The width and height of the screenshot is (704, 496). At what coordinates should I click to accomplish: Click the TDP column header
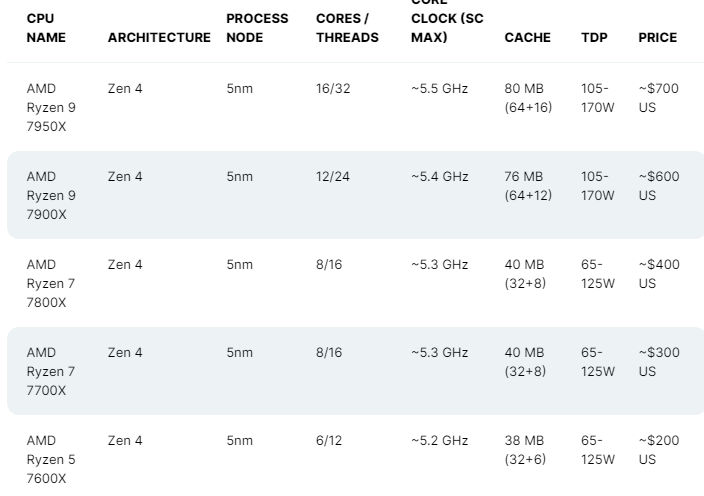pos(594,38)
